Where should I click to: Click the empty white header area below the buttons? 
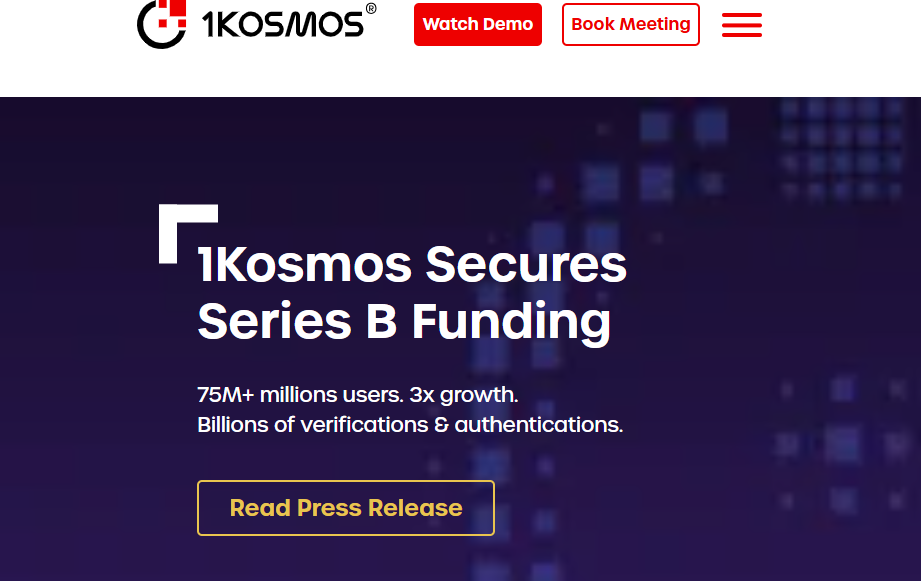[x=460, y=73]
